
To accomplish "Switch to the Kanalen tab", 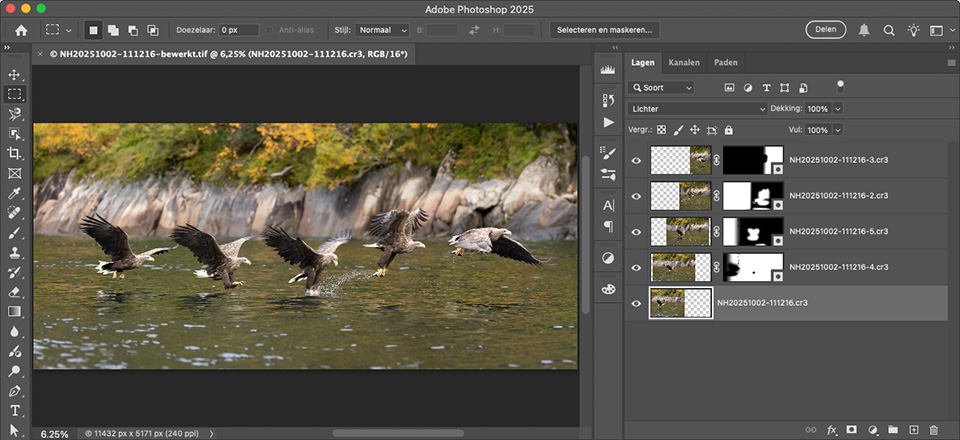I will click(x=684, y=63).
